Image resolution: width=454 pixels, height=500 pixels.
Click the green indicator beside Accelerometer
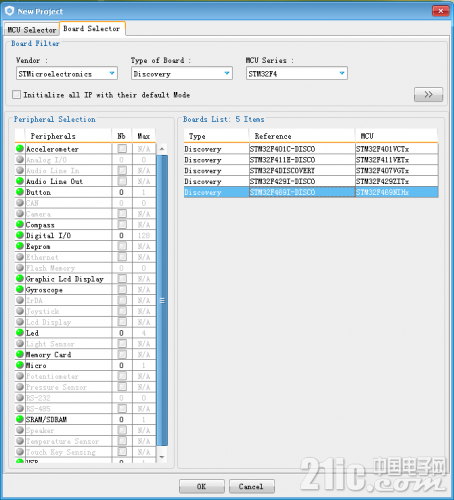20,148
